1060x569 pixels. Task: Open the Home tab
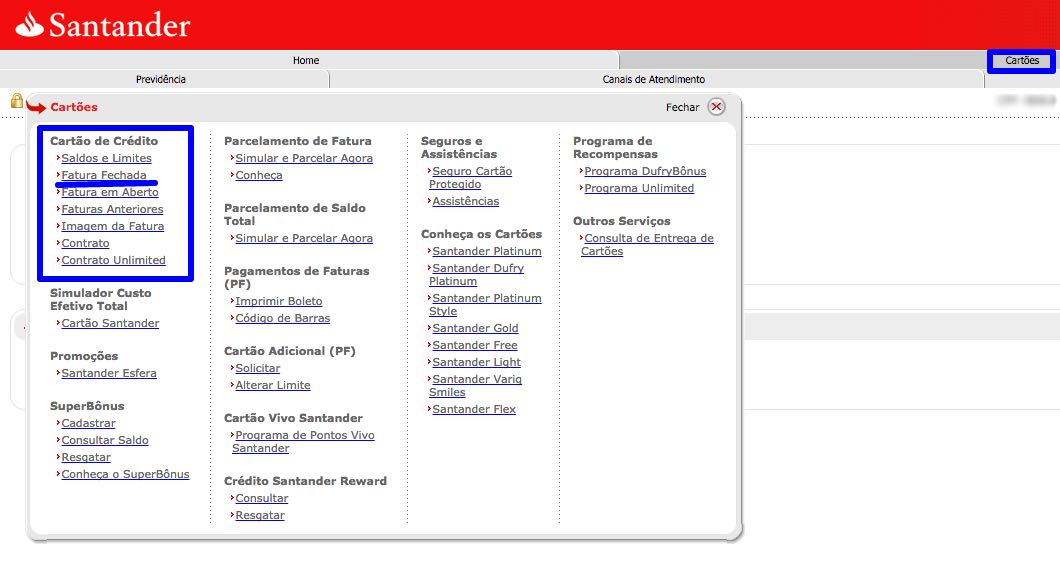tap(306, 60)
